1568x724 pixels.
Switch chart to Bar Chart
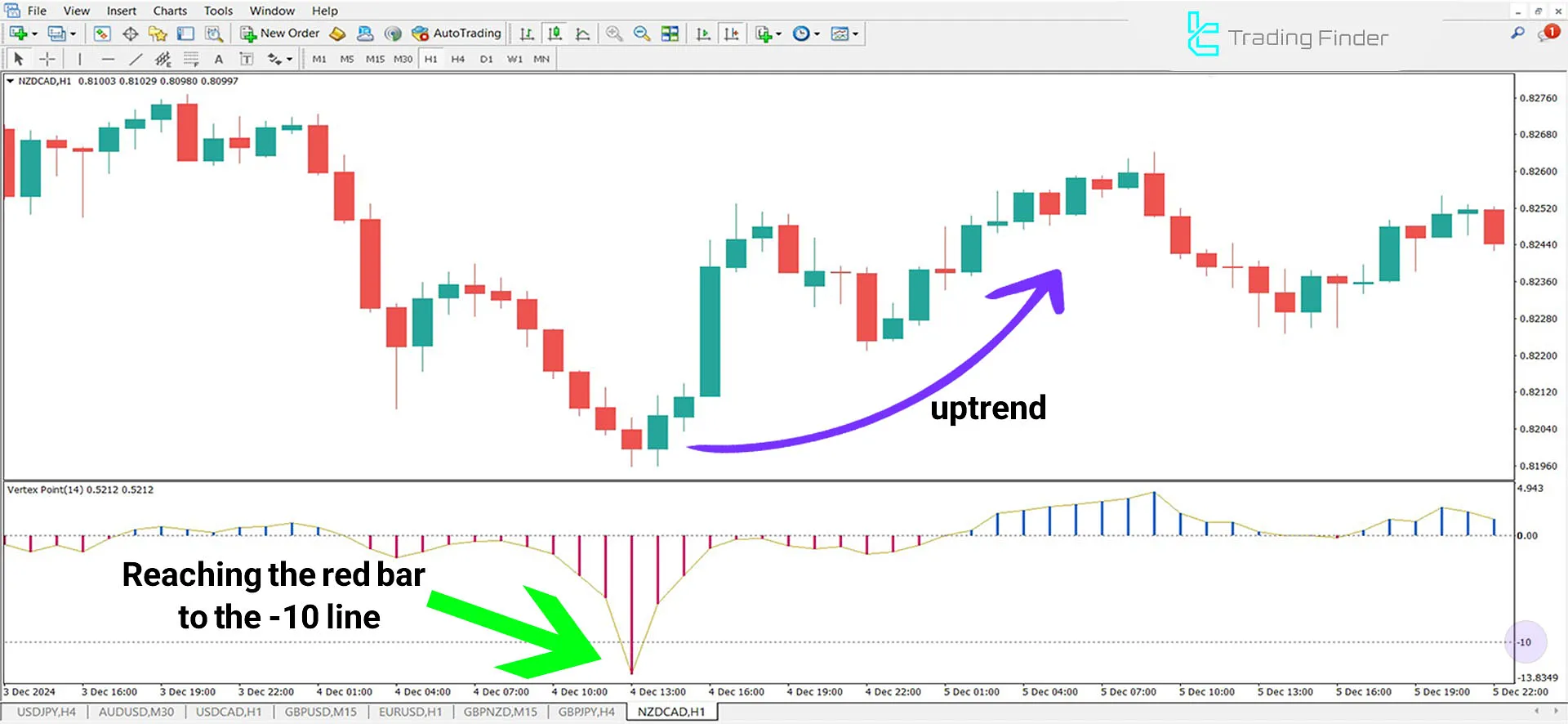point(527,34)
